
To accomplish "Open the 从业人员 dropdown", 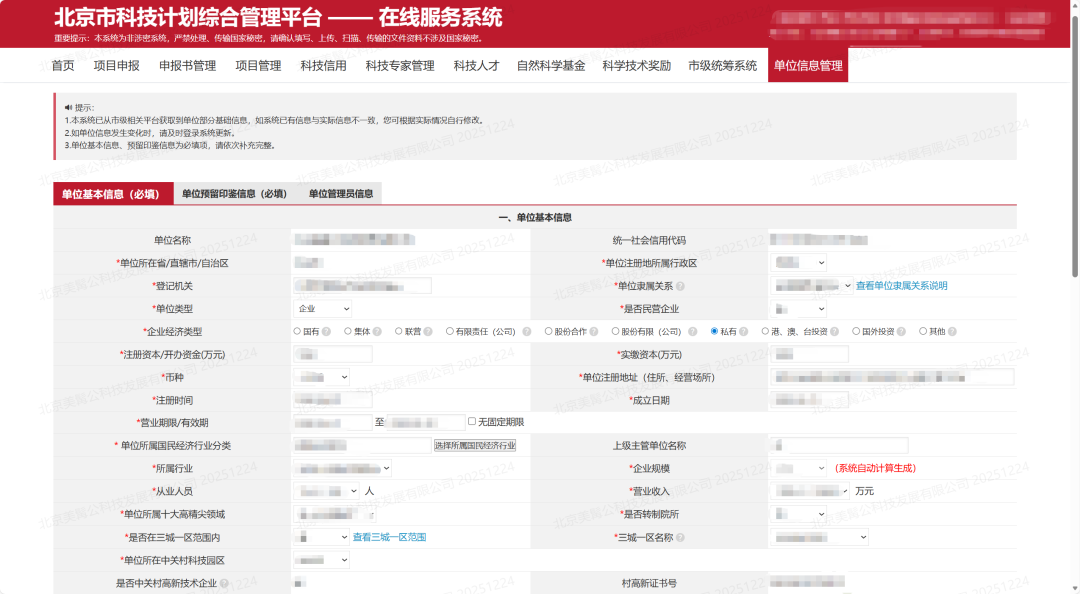I will pyautogui.click(x=326, y=491).
